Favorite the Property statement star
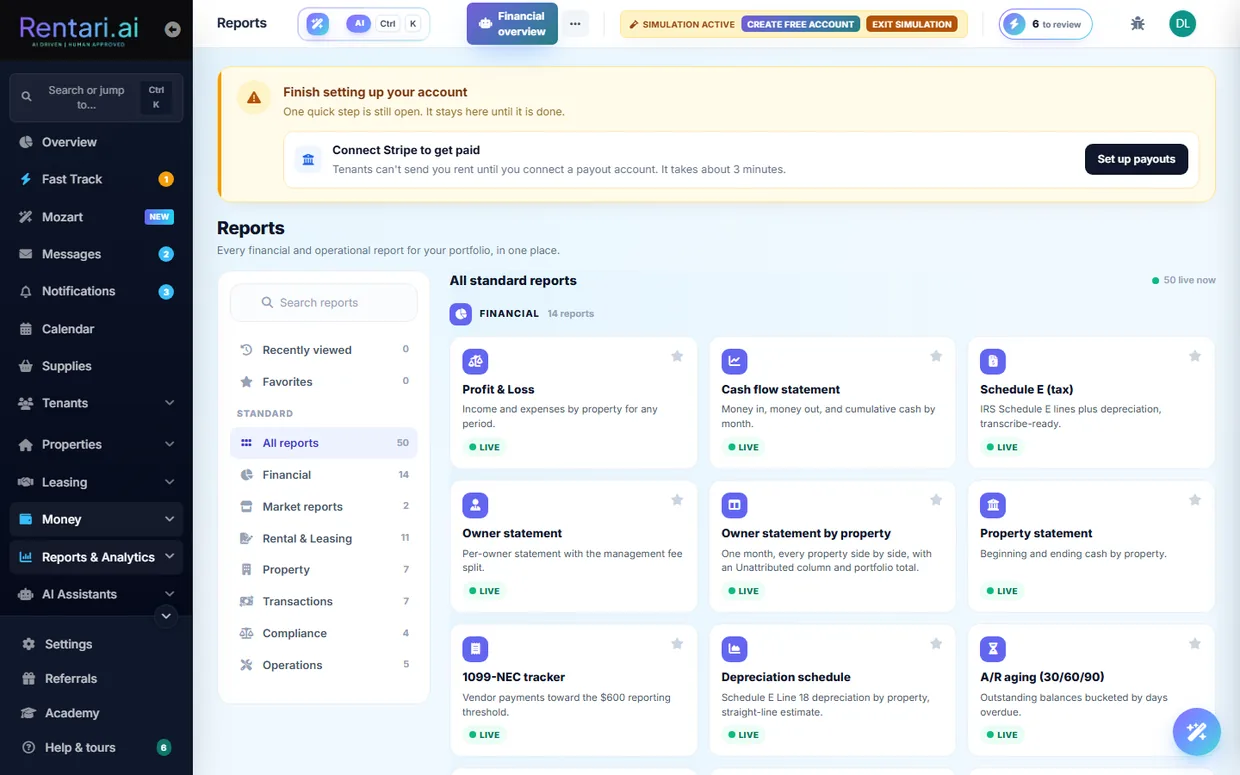This screenshot has height=775, width=1240. [1195, 500]
